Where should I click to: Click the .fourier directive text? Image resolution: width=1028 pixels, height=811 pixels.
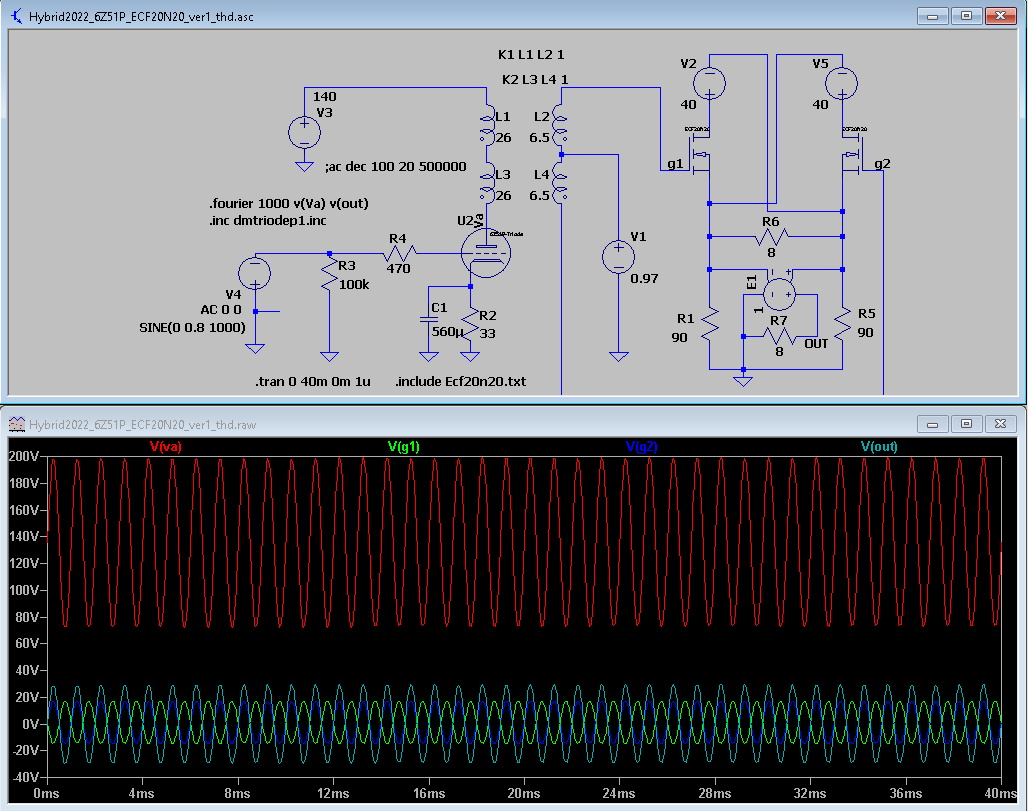click(289, 203)
